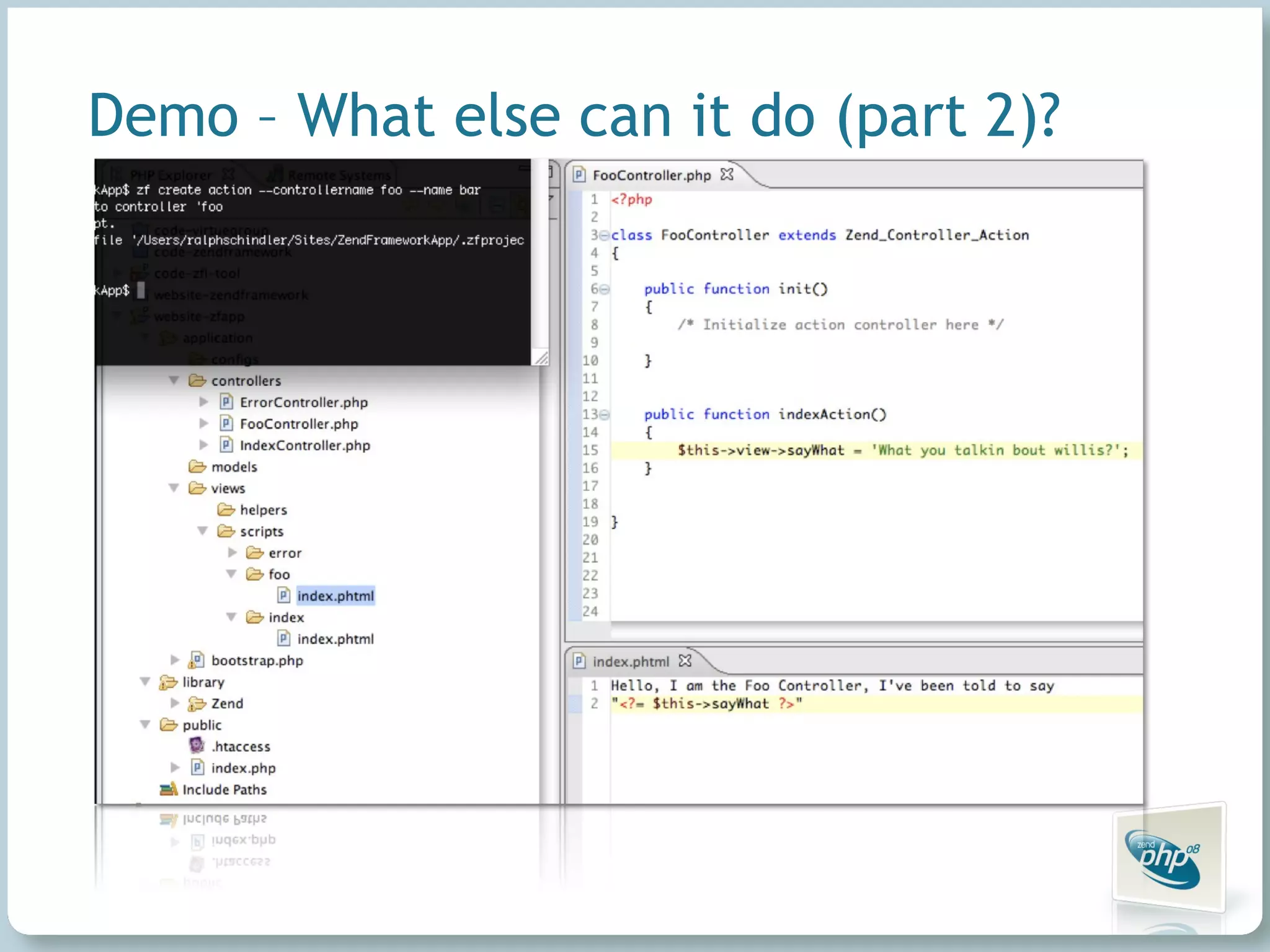Select the models folder label
The width and height of the screenshot is (1270, 952).
[234, 467]
